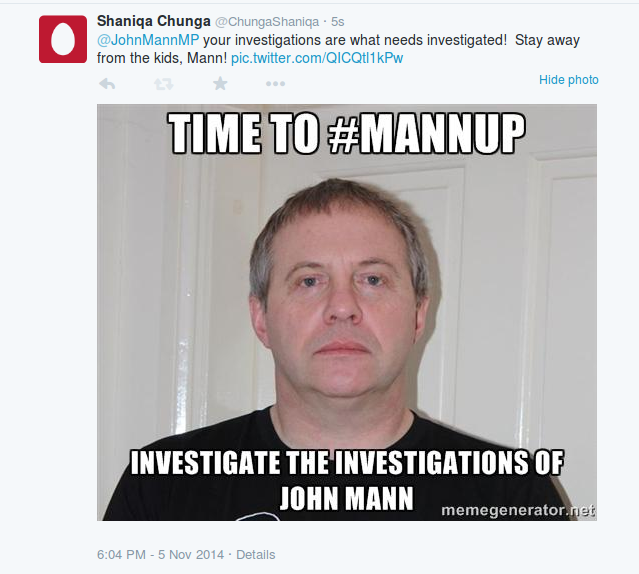Viewport: 639px width, 574px height.
Task: Hide the expanded photo
Action: tap(568, 80)
